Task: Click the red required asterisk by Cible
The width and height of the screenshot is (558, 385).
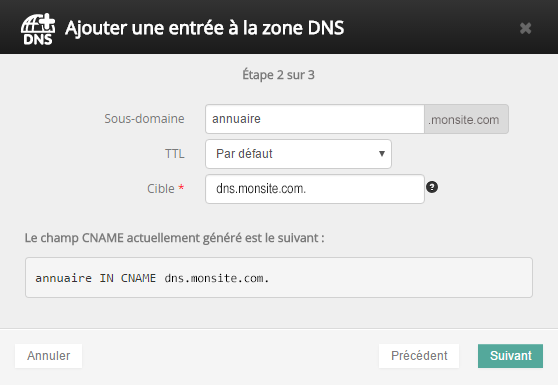Action: point(181,187)
